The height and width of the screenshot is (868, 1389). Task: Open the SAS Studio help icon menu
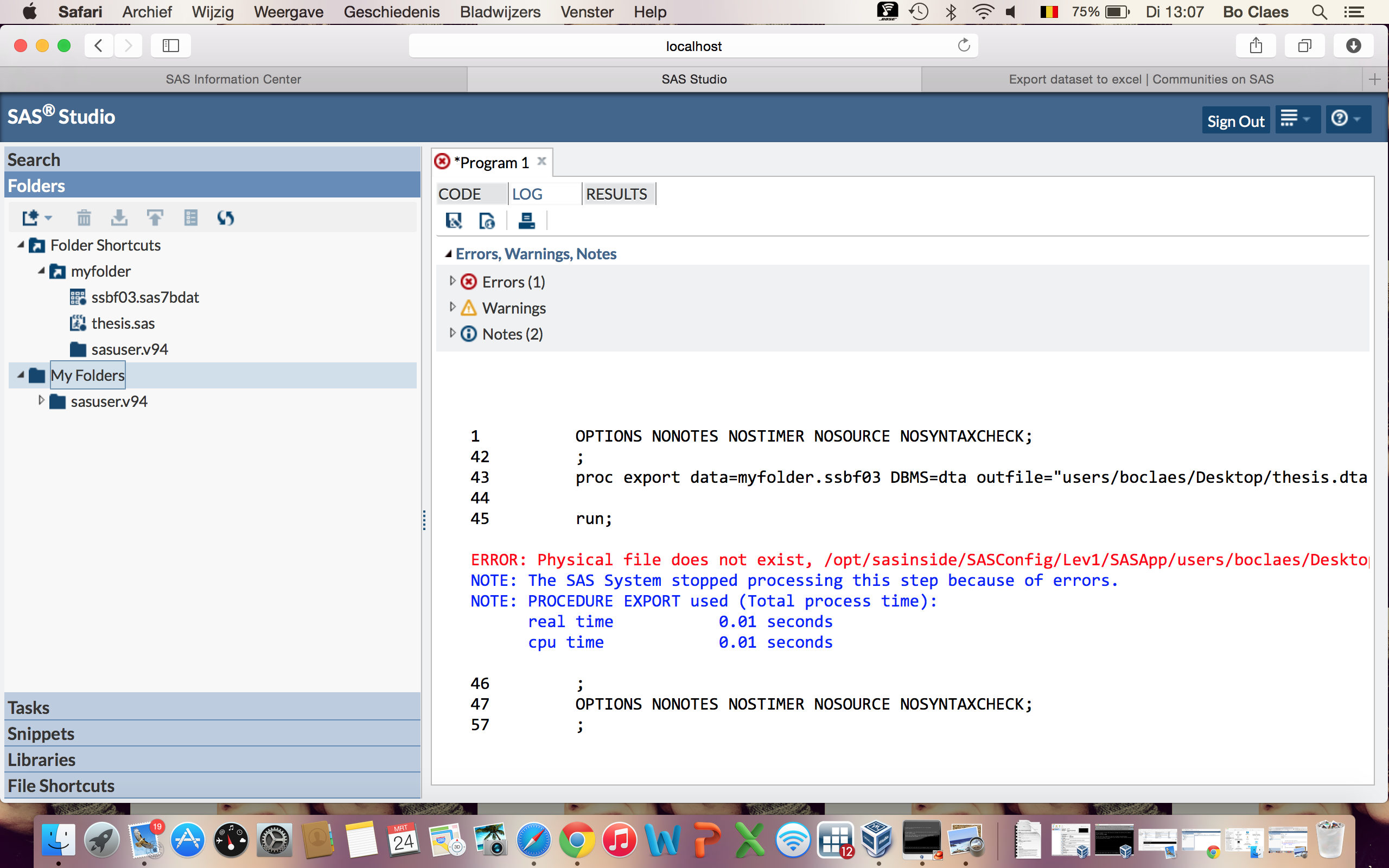[x=1346, y=119]
